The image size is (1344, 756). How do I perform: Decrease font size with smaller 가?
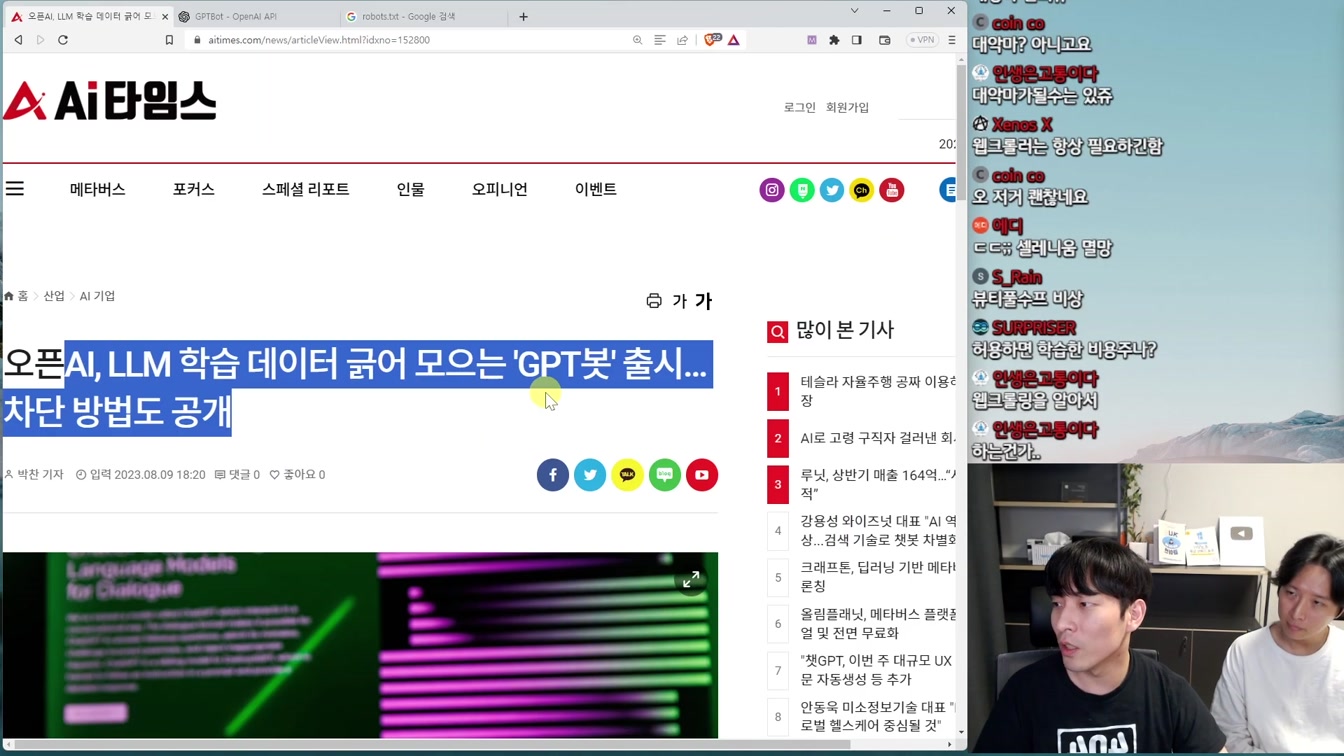pyautogui.click(x=680, y=301)
